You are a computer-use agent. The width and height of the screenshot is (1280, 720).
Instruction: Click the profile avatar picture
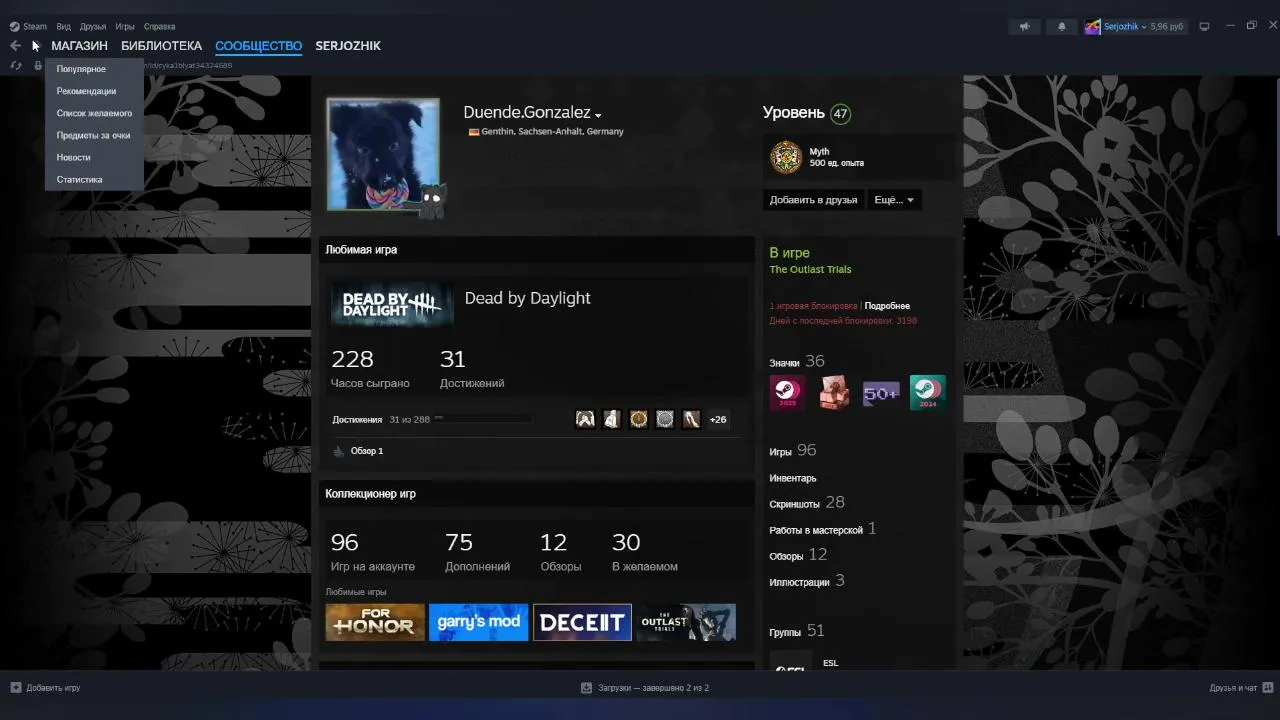pos(383,154)
